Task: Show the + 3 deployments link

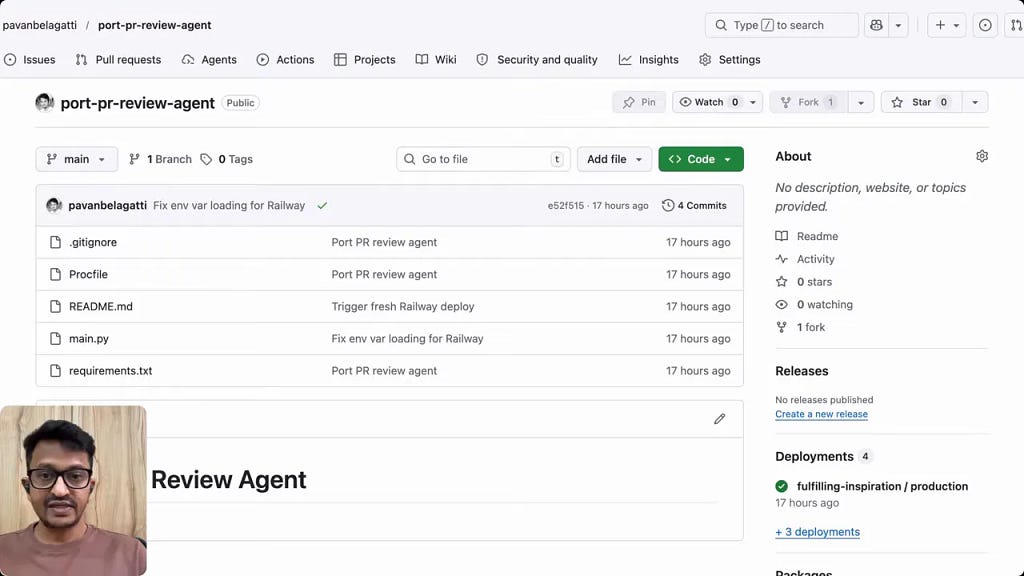Action: (818, 532)
